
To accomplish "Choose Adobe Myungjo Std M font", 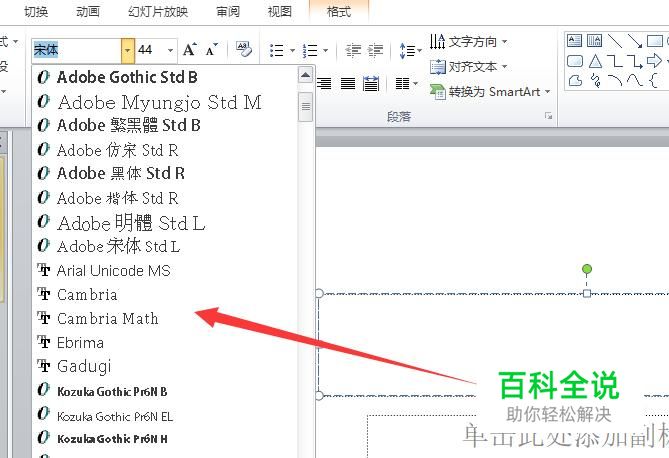I will point(165,102).
